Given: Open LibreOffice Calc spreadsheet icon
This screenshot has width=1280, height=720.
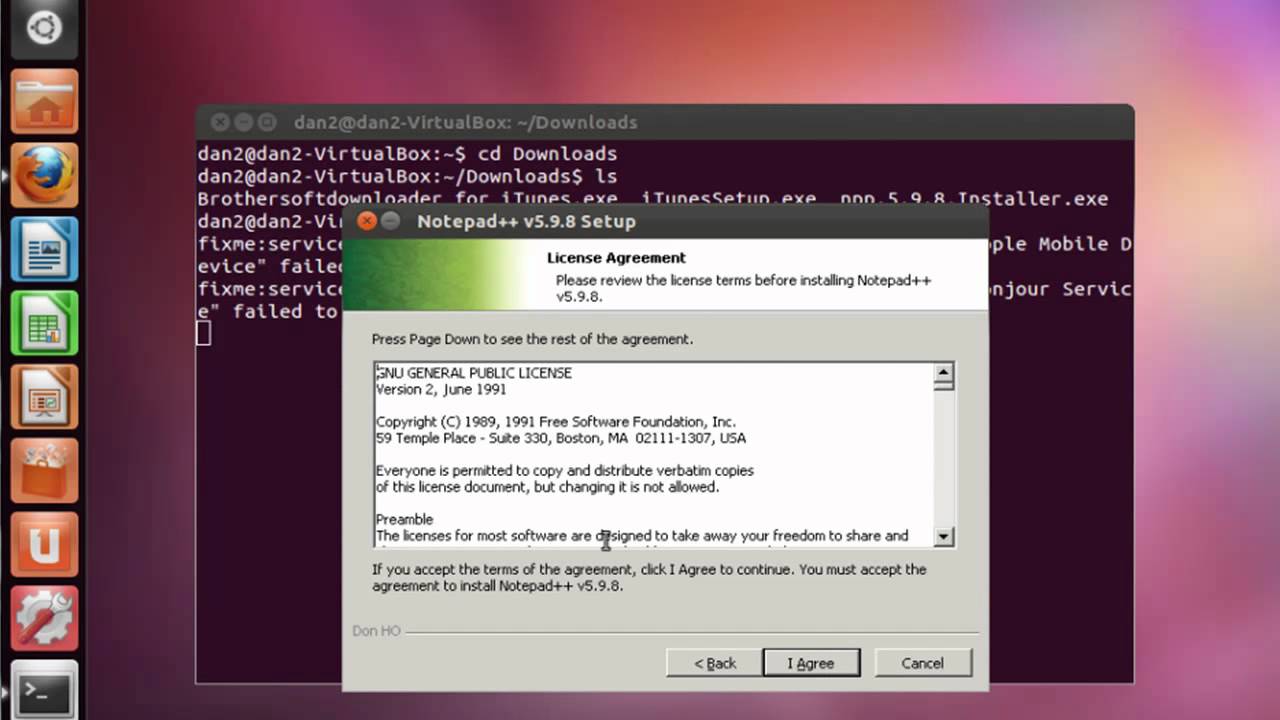Looking at the screenshot, I should tap(44, 323).
